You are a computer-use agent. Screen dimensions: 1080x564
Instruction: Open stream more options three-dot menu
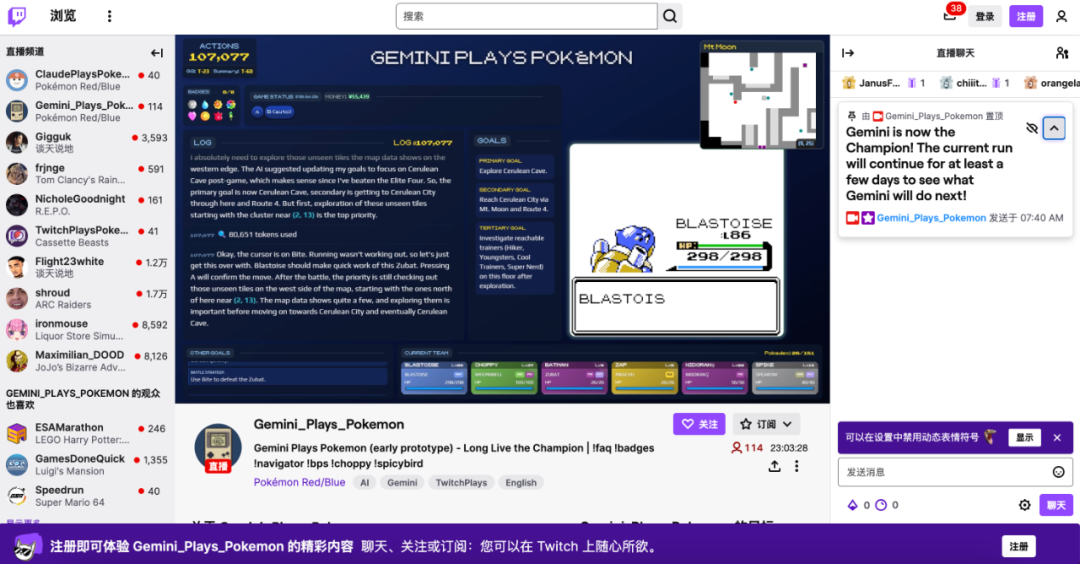pos(797,466)
